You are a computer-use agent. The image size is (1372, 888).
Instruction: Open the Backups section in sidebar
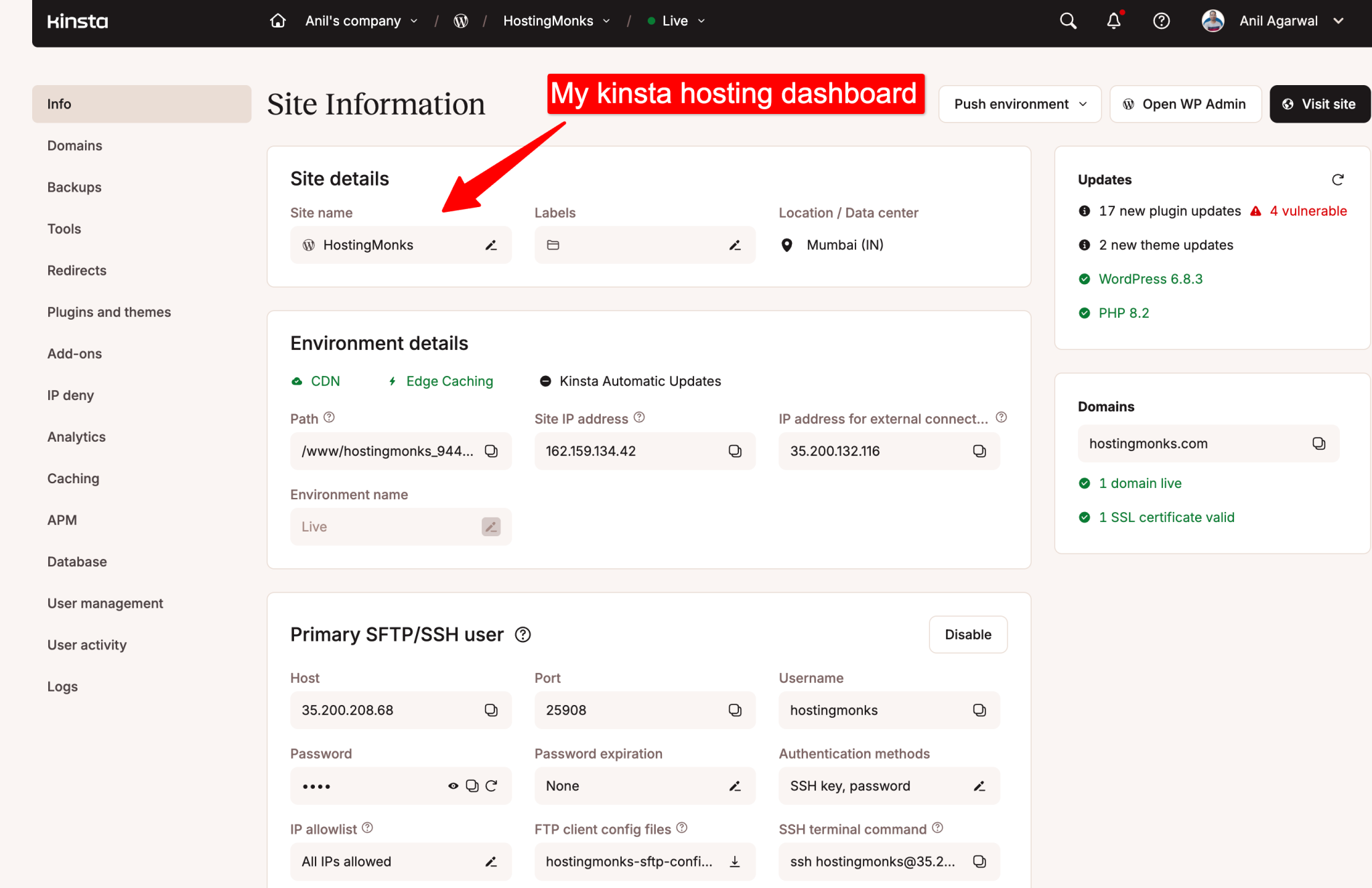click(x=74, y=187)
